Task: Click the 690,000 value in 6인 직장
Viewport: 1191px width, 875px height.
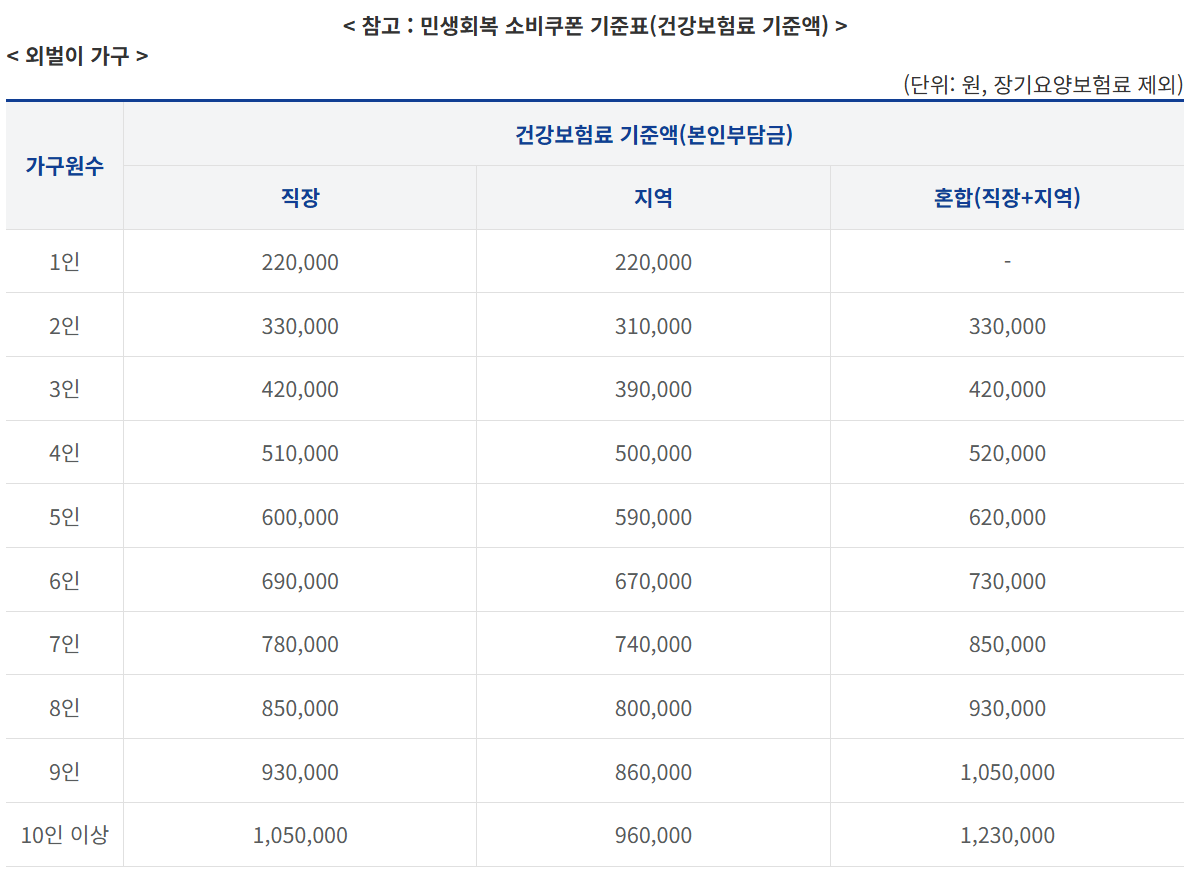Action: (x=299, y=581)
